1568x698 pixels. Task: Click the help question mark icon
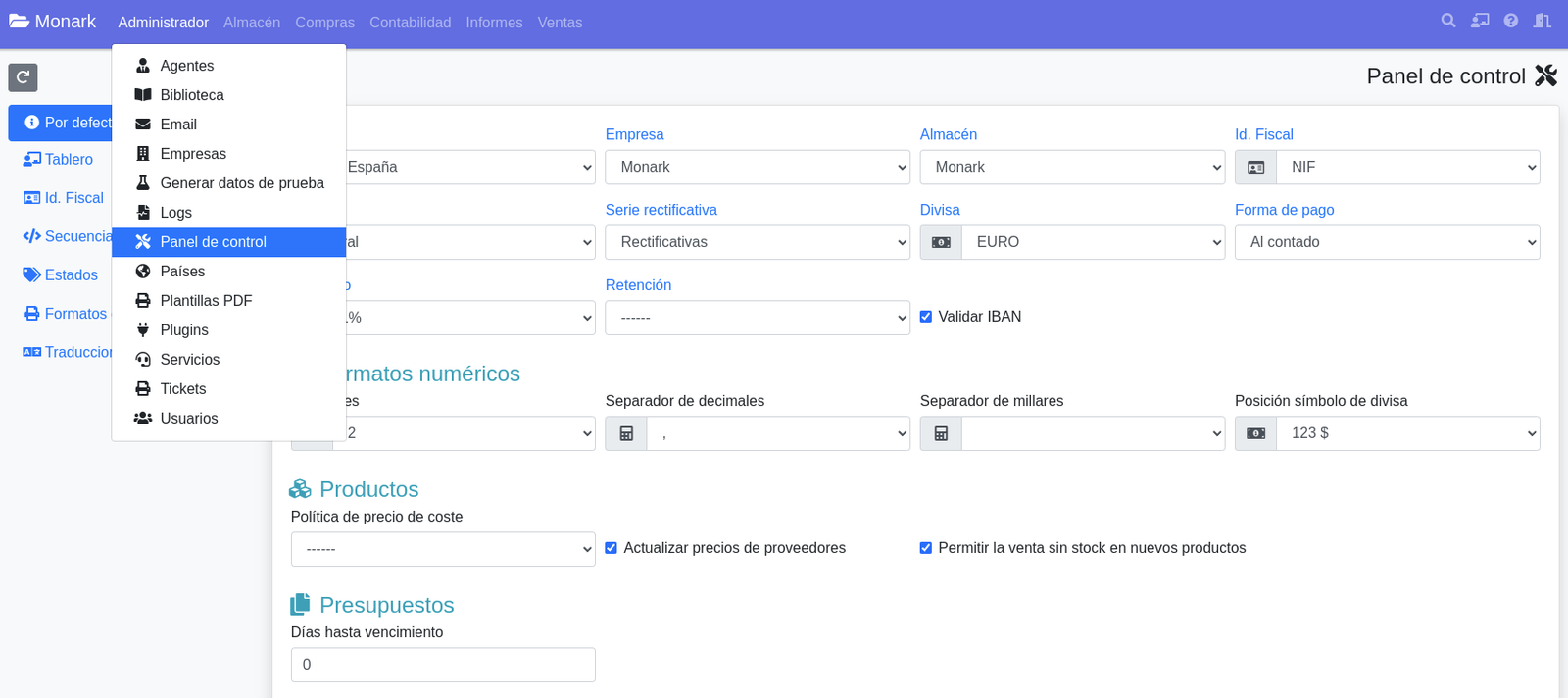point(1511,21)
